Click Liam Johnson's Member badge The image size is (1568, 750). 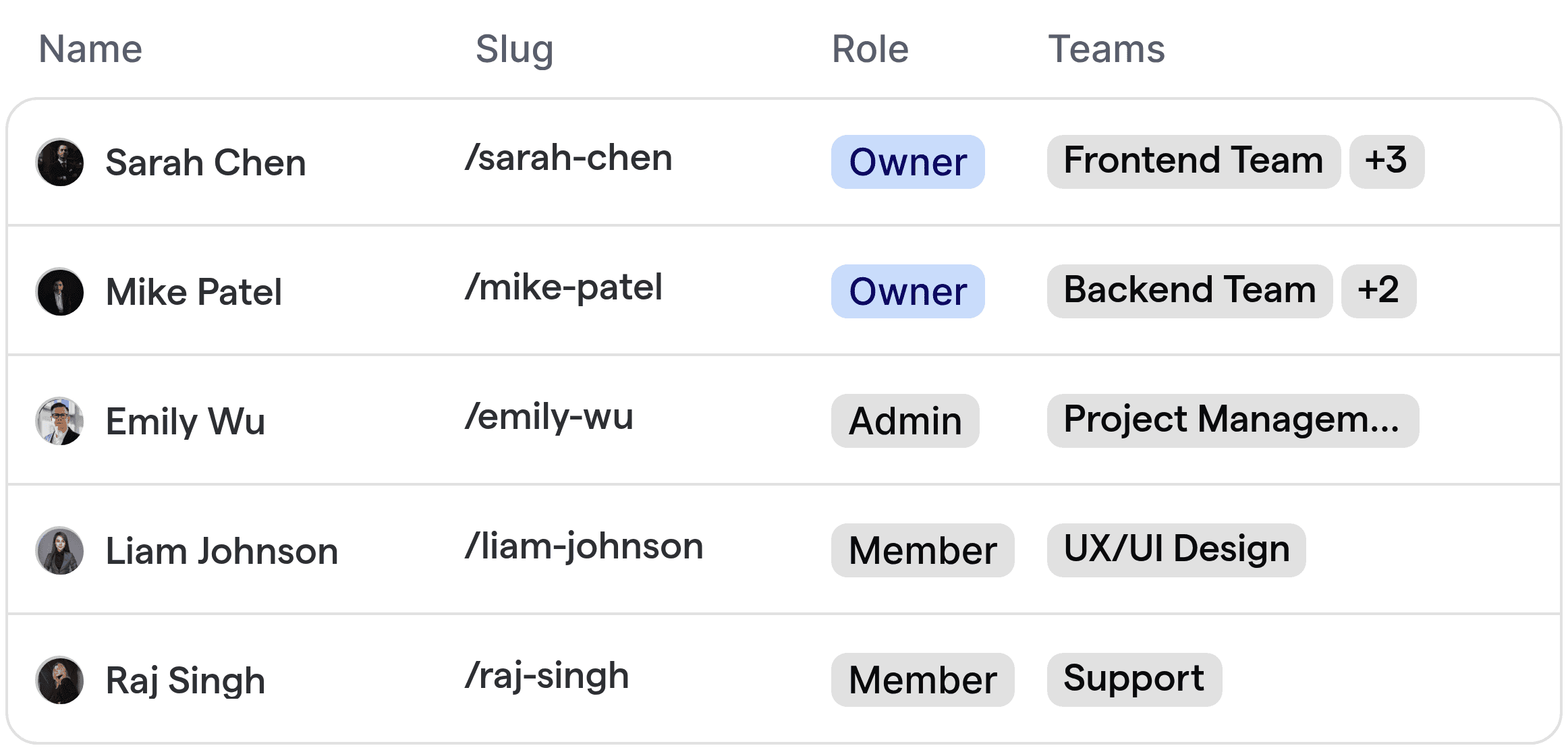(x=922, y=550)
